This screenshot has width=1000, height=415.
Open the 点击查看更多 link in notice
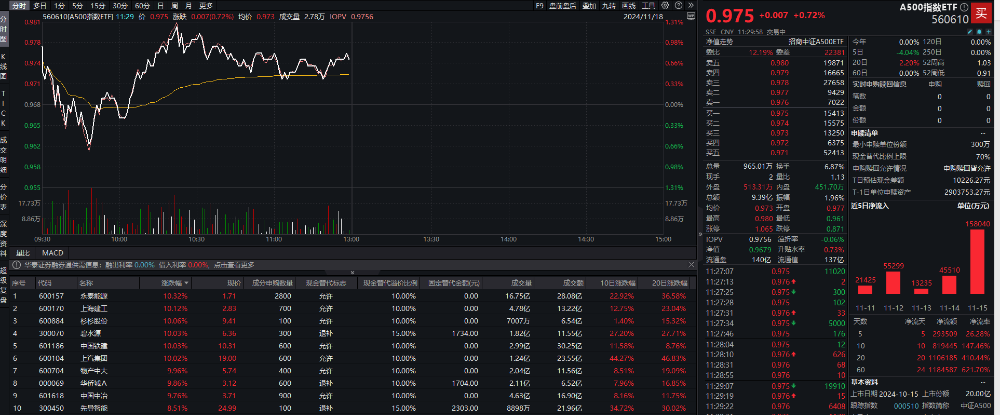233,265
